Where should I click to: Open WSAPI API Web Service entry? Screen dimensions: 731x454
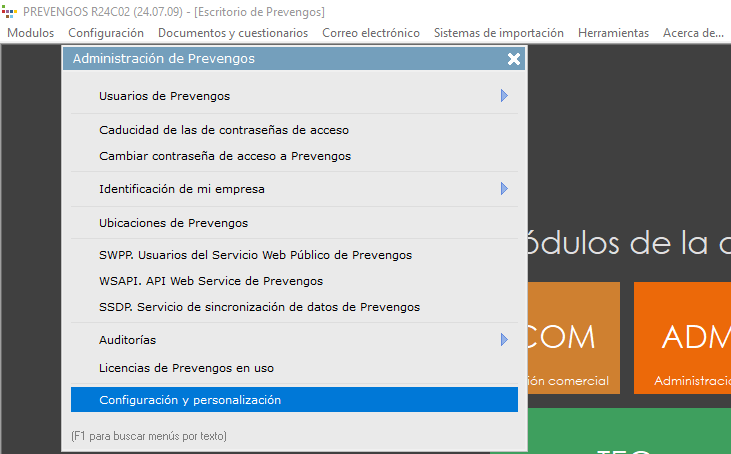pos(211,281)
